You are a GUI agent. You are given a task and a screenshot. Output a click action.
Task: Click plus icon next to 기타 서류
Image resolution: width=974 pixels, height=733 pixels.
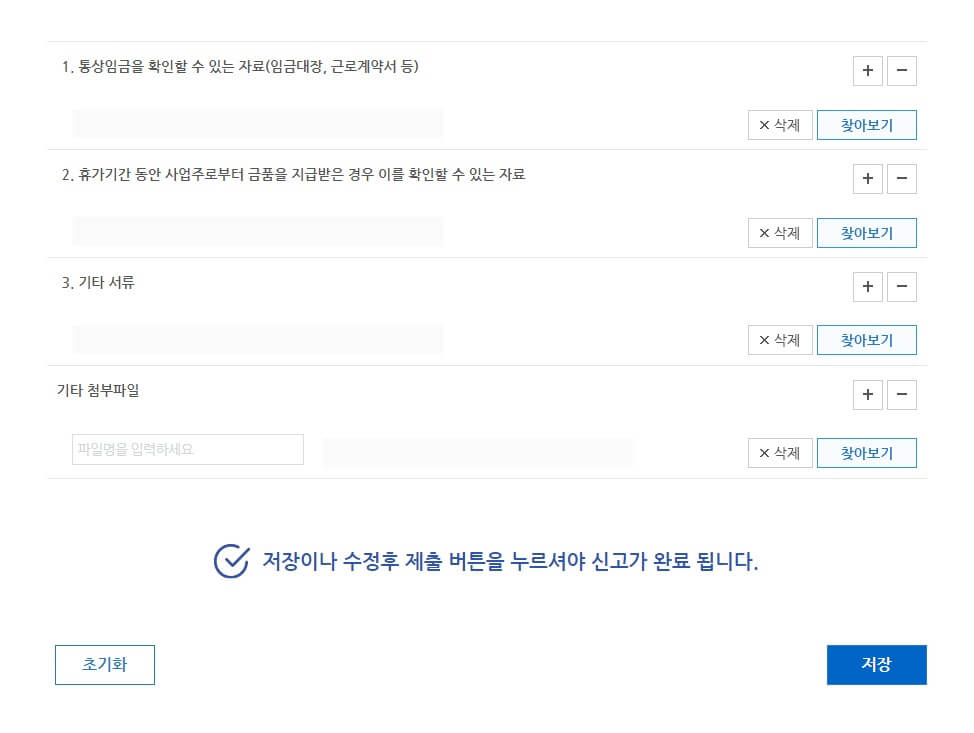(867, 287)
